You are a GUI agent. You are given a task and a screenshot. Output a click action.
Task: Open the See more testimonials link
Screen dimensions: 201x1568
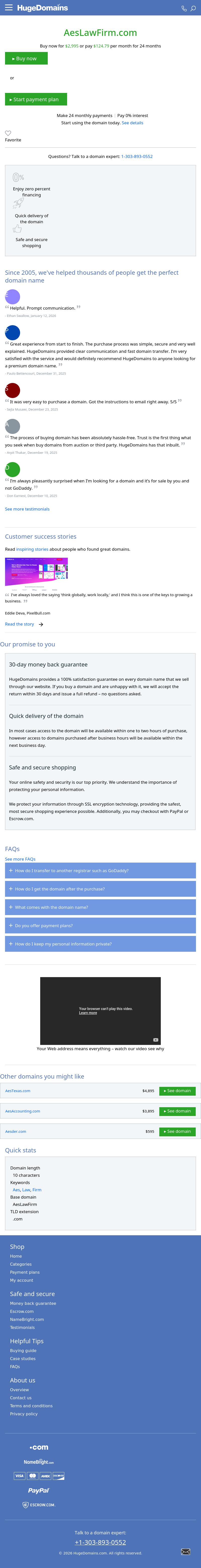pyautogui.click(x=27, y=509)
